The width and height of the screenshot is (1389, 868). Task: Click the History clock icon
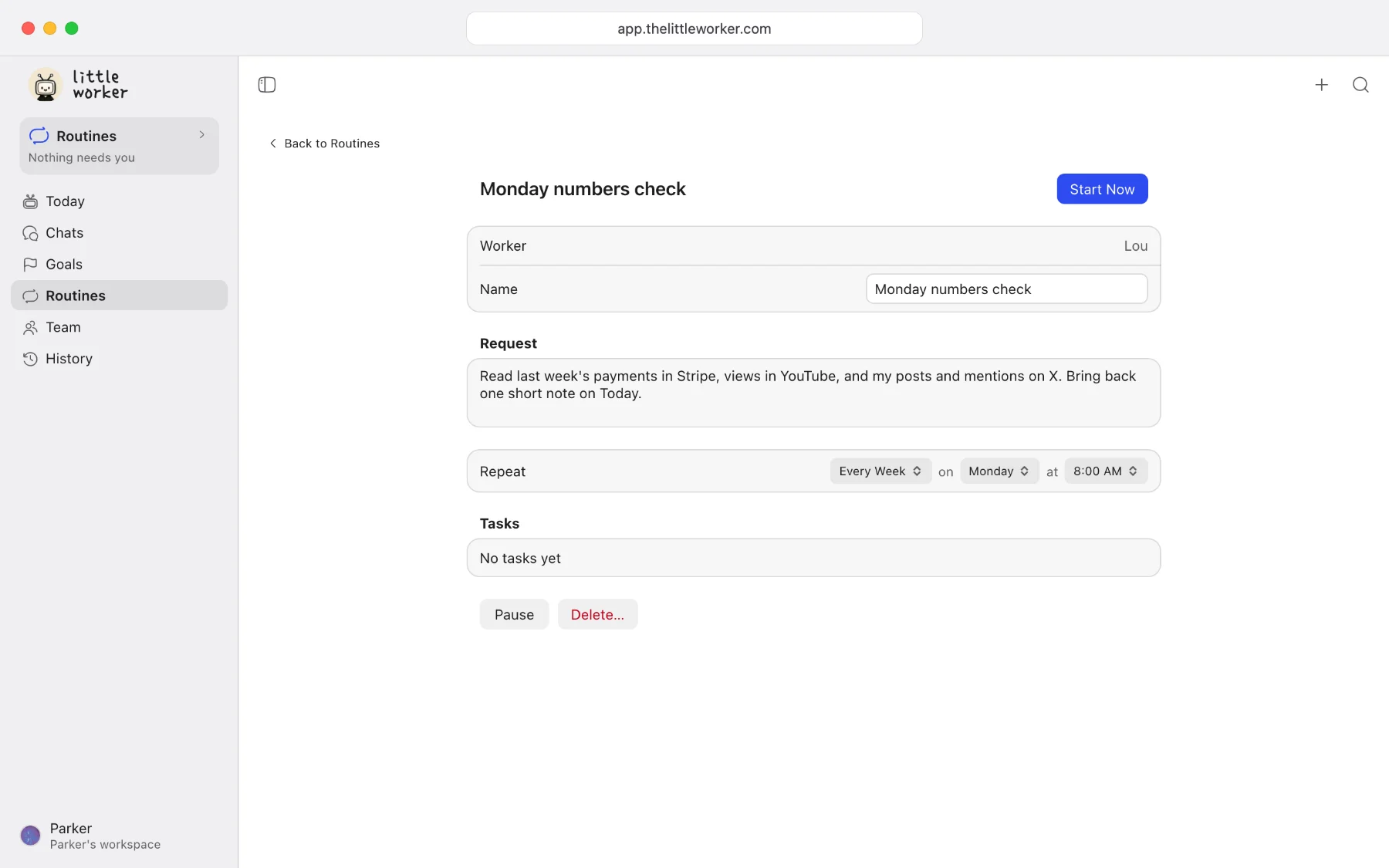[30, 359]
